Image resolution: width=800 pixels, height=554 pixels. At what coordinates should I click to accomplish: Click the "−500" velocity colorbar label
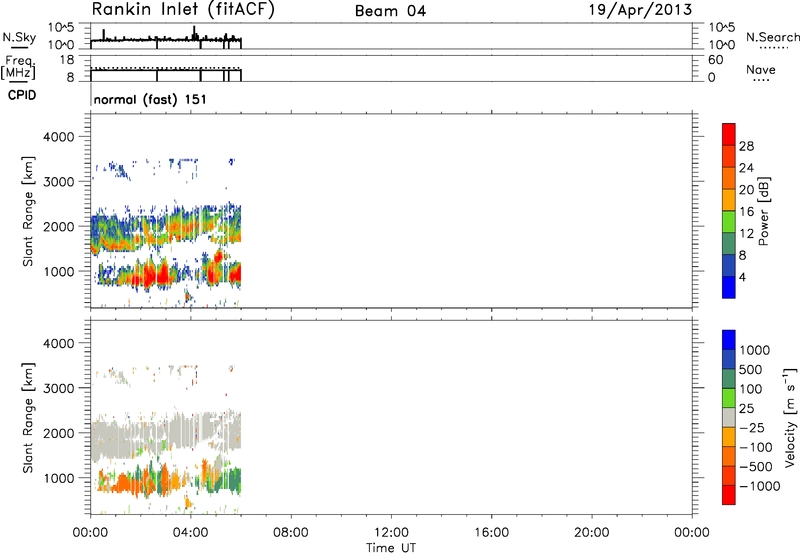click(755, 467)
